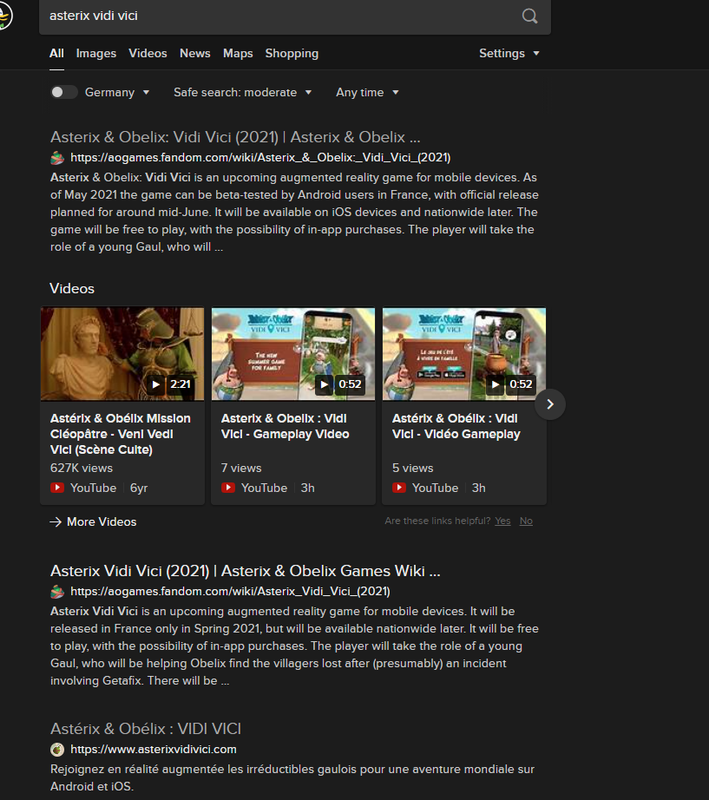This screenshot has height=800, width=709.
Task: Switch to the Videos tab
Action: (x=148, y=53)
